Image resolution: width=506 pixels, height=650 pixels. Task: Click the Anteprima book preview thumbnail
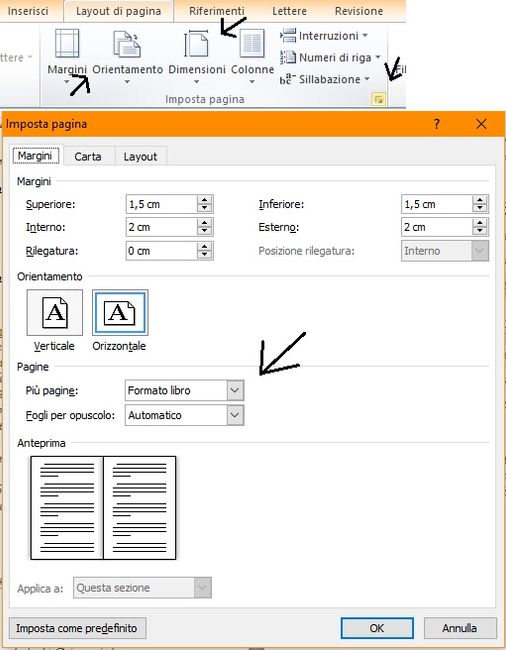(x=103, y=508)
